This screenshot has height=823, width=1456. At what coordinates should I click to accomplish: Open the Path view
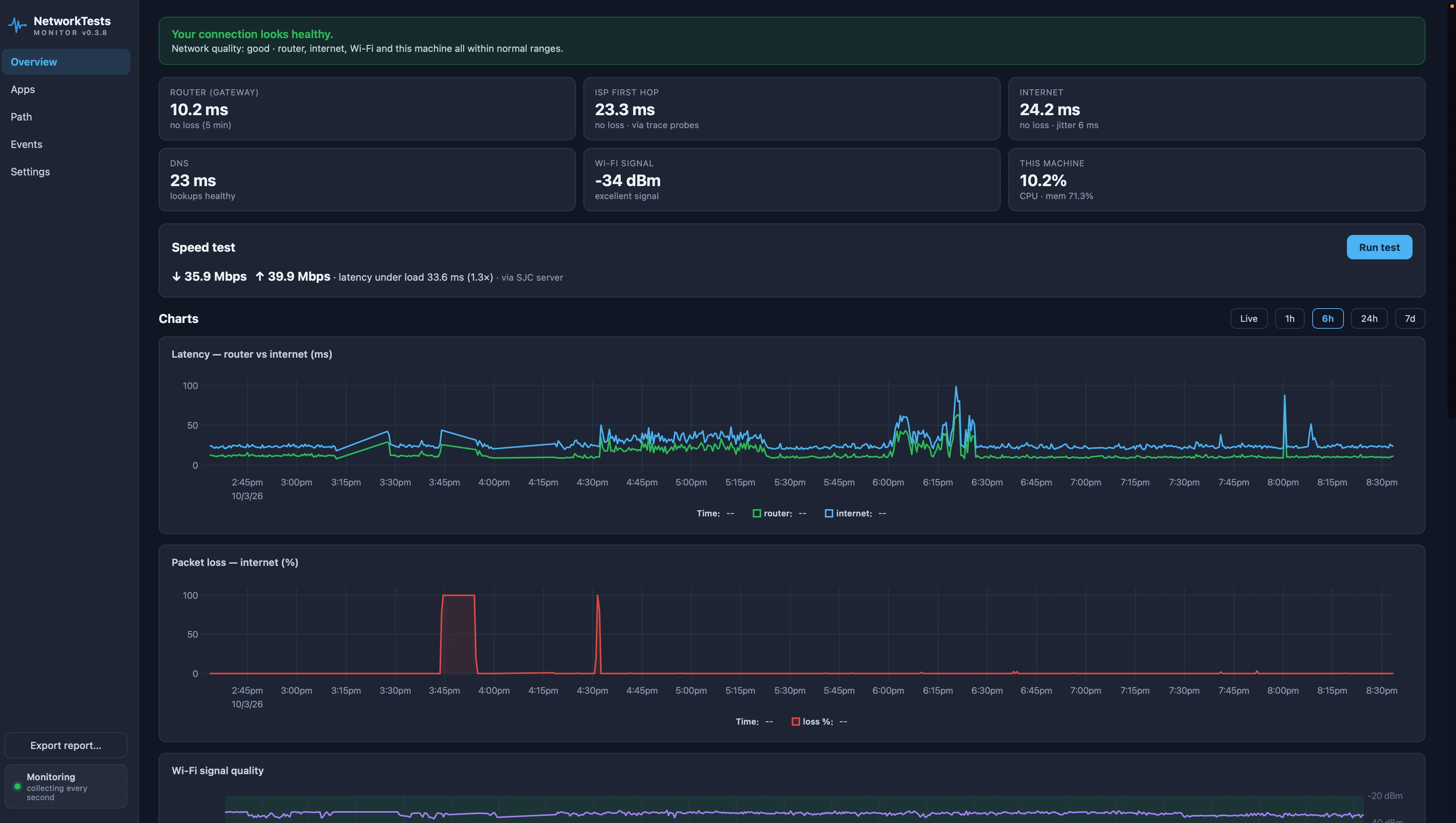click(66, 117)
